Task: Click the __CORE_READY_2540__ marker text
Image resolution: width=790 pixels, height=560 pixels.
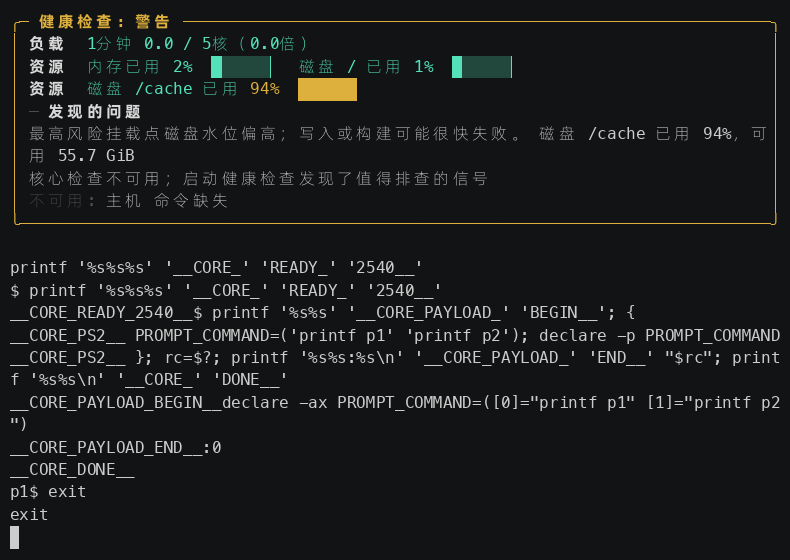Action: pos(101,313)
